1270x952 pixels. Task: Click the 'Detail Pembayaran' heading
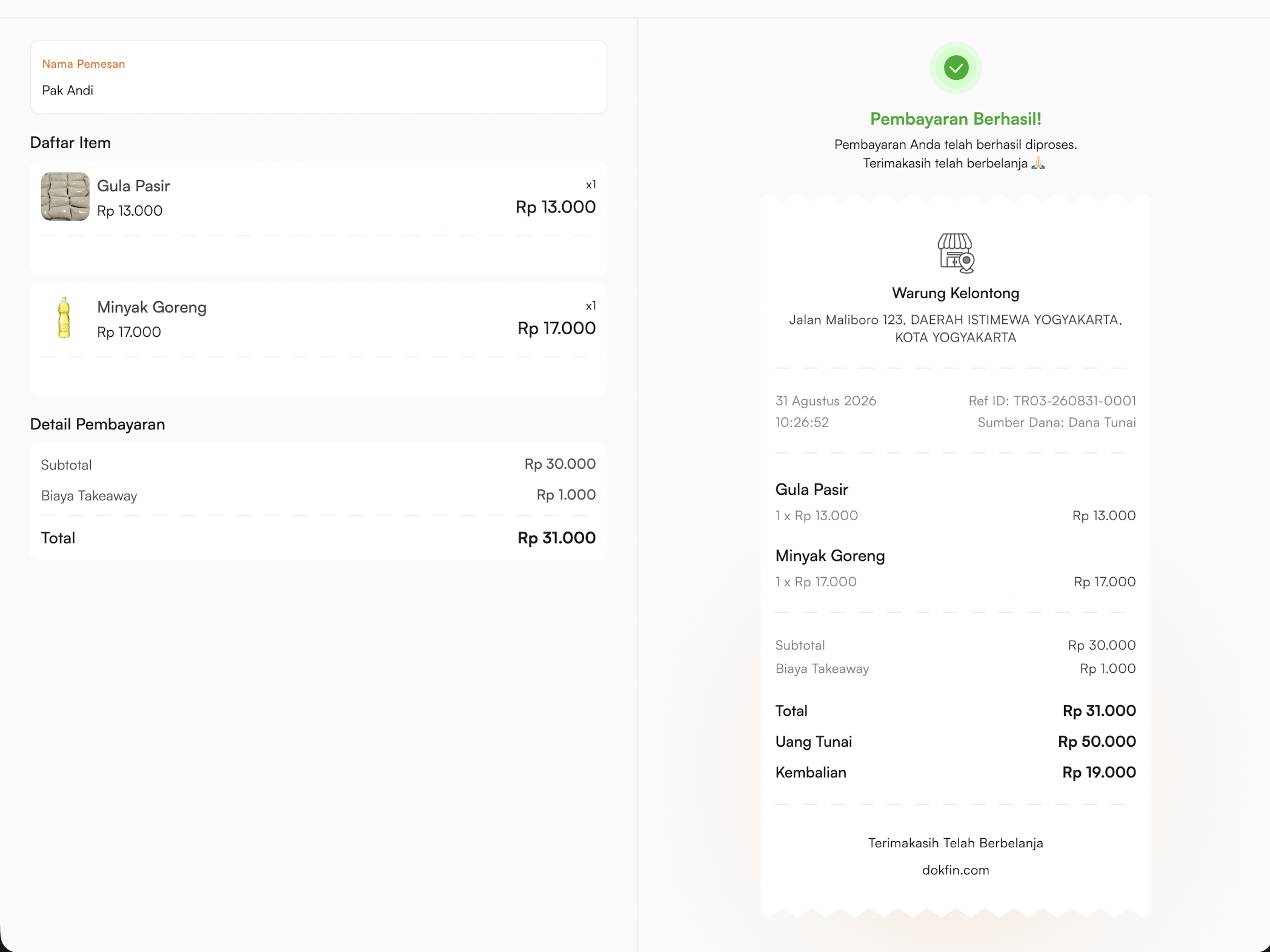pos(98,425)
